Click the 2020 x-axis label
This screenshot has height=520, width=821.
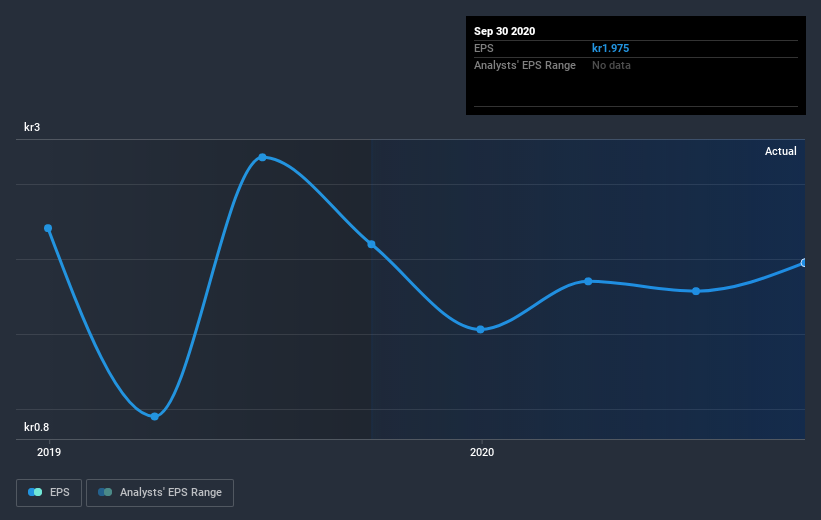pos(482,452)
